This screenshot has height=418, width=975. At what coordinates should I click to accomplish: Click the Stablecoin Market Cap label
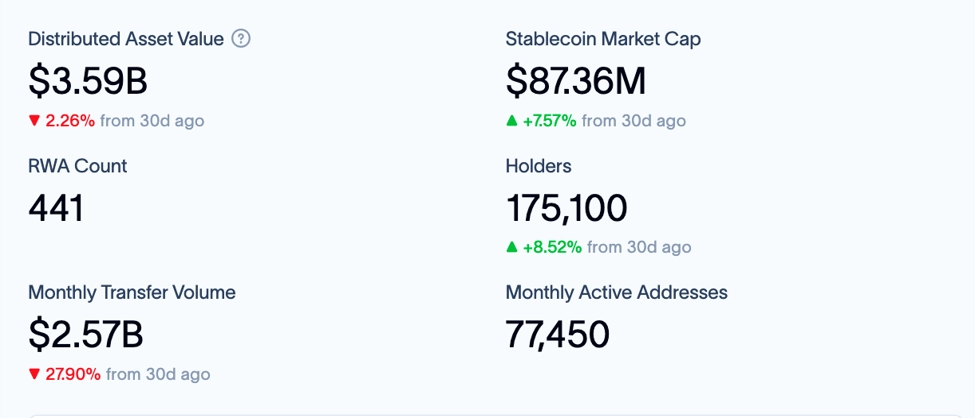click(x=603, y=39)
